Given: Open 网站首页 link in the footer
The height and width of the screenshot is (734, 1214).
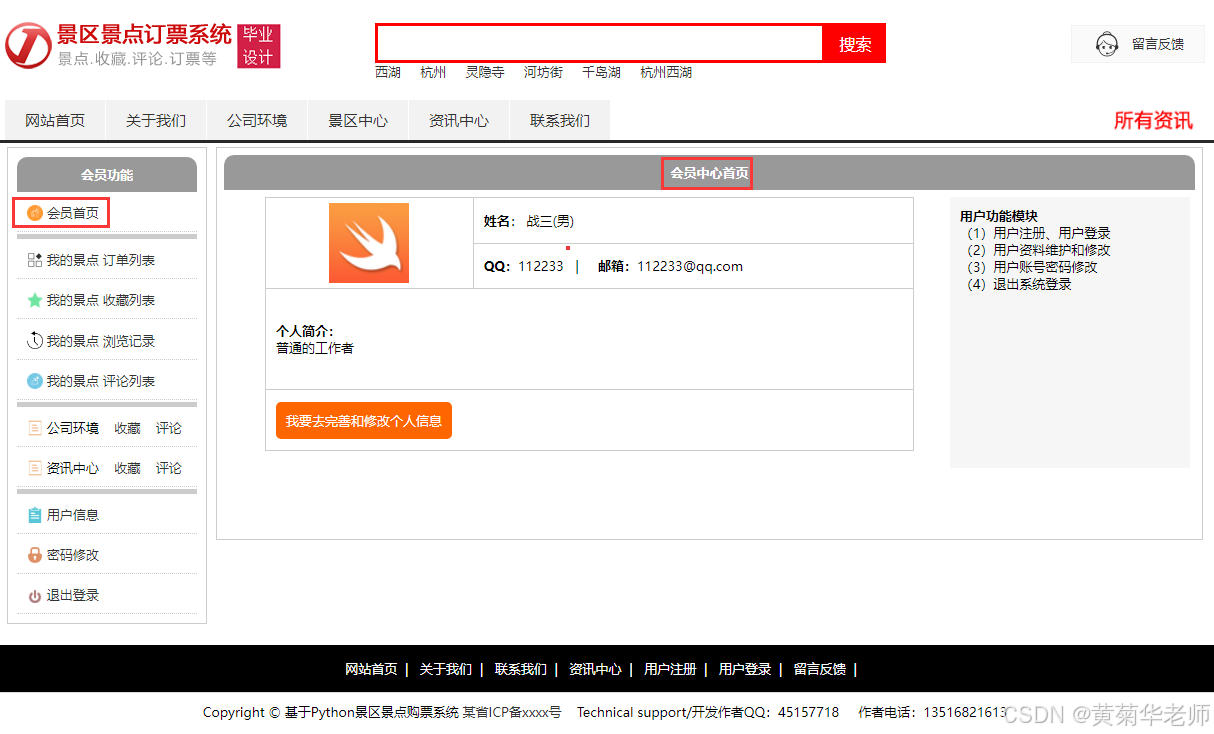Looking at the screenshot, I should [x=371, y=669].
